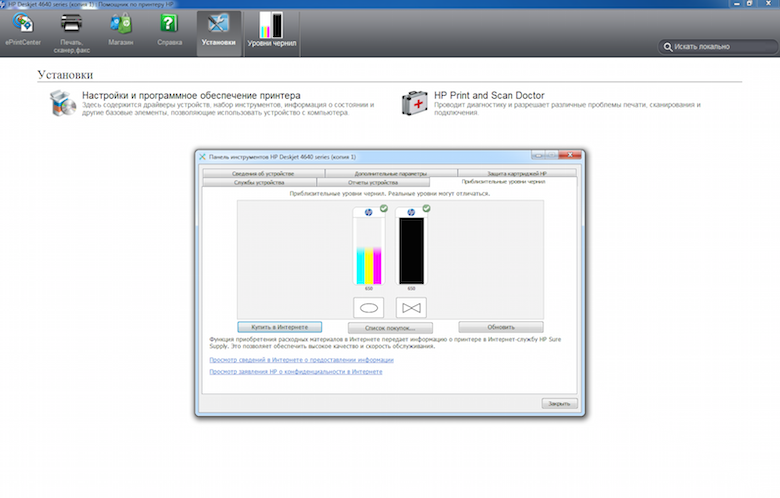Click the Искать локально search field
Viewport: 780px width, 498px height.
718,47
